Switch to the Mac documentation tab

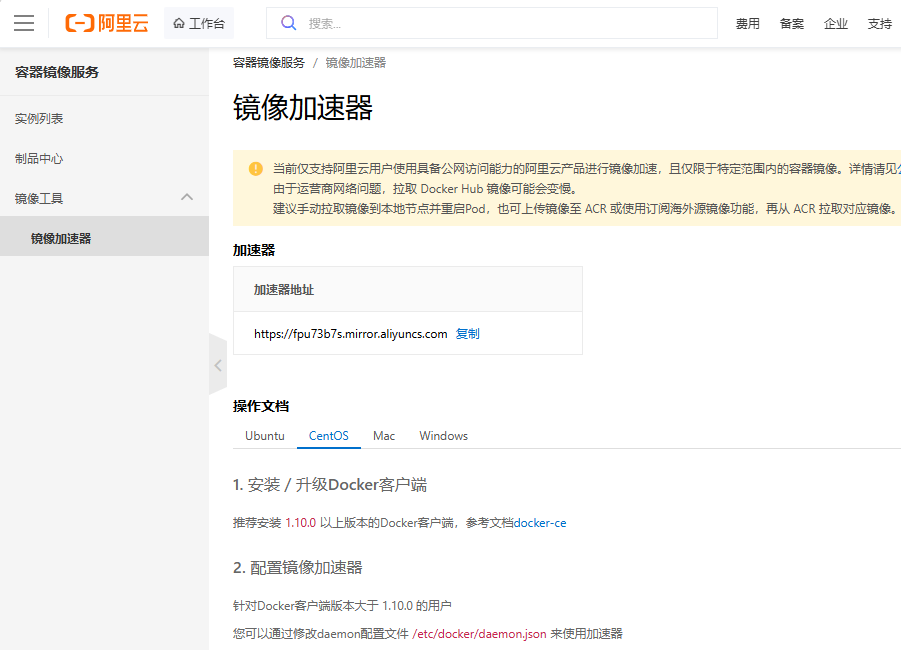tap(384, 436)
